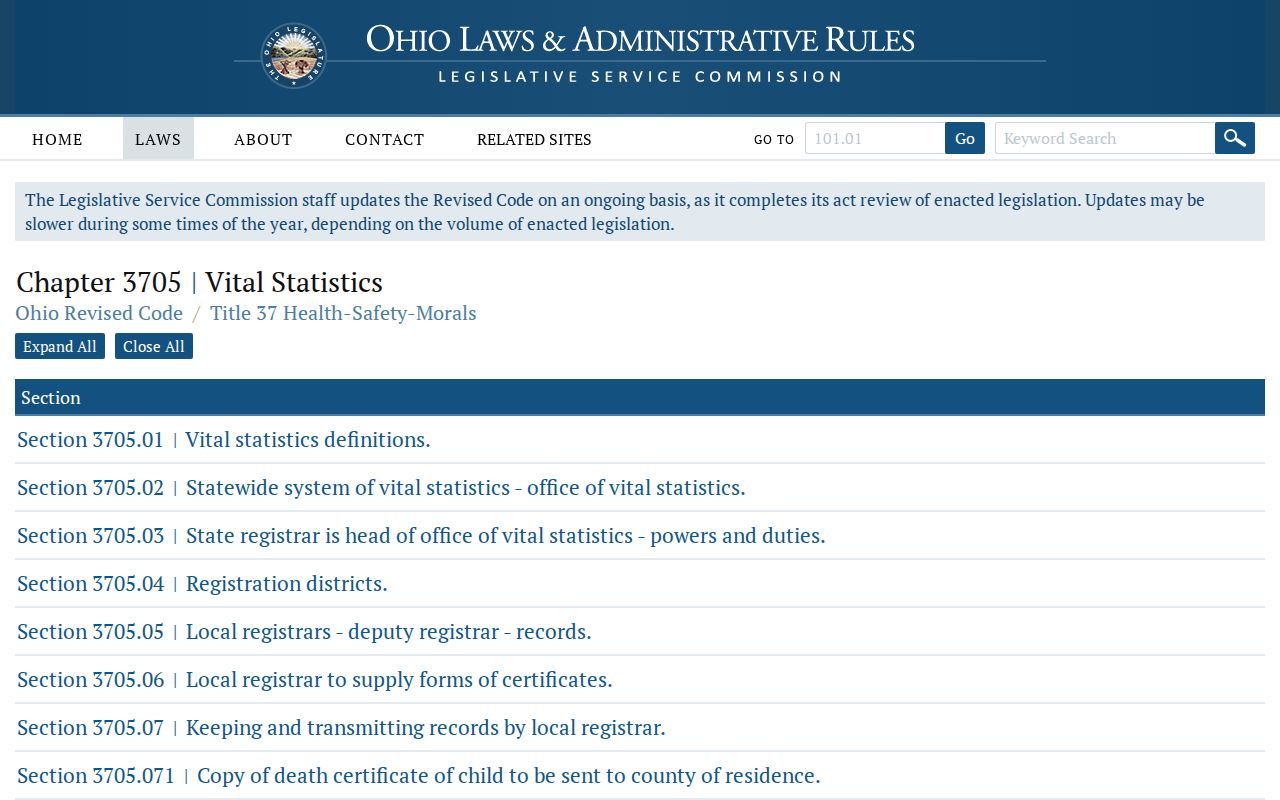1280x800 pixels.
Task: Expand Section 3705.02 Statewide system row
Action: [640, 487]
